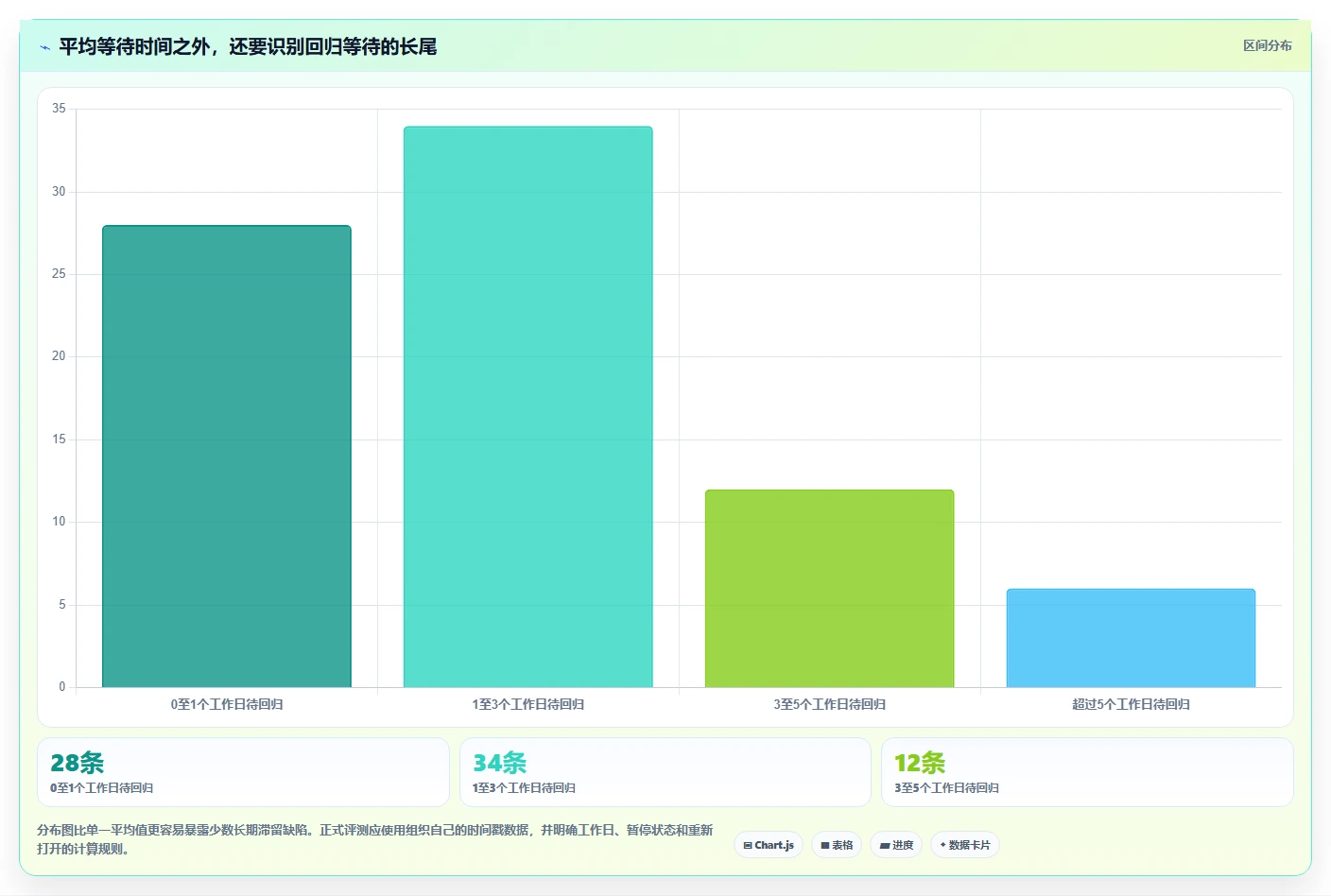
Task: Open the 34条 summary card
Action: tap(665, 772)
